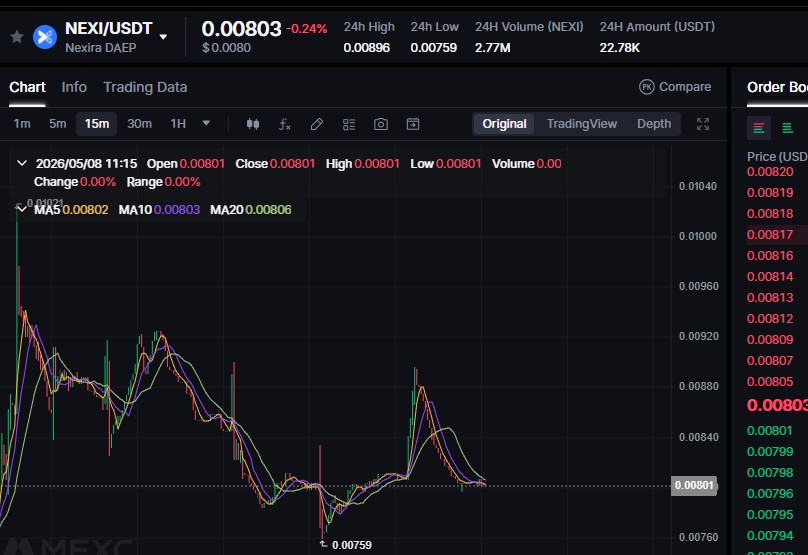This screenshot has width=808, height=555.
Task: Open the go-to-date calendar icon
Action: coord(413,124)
